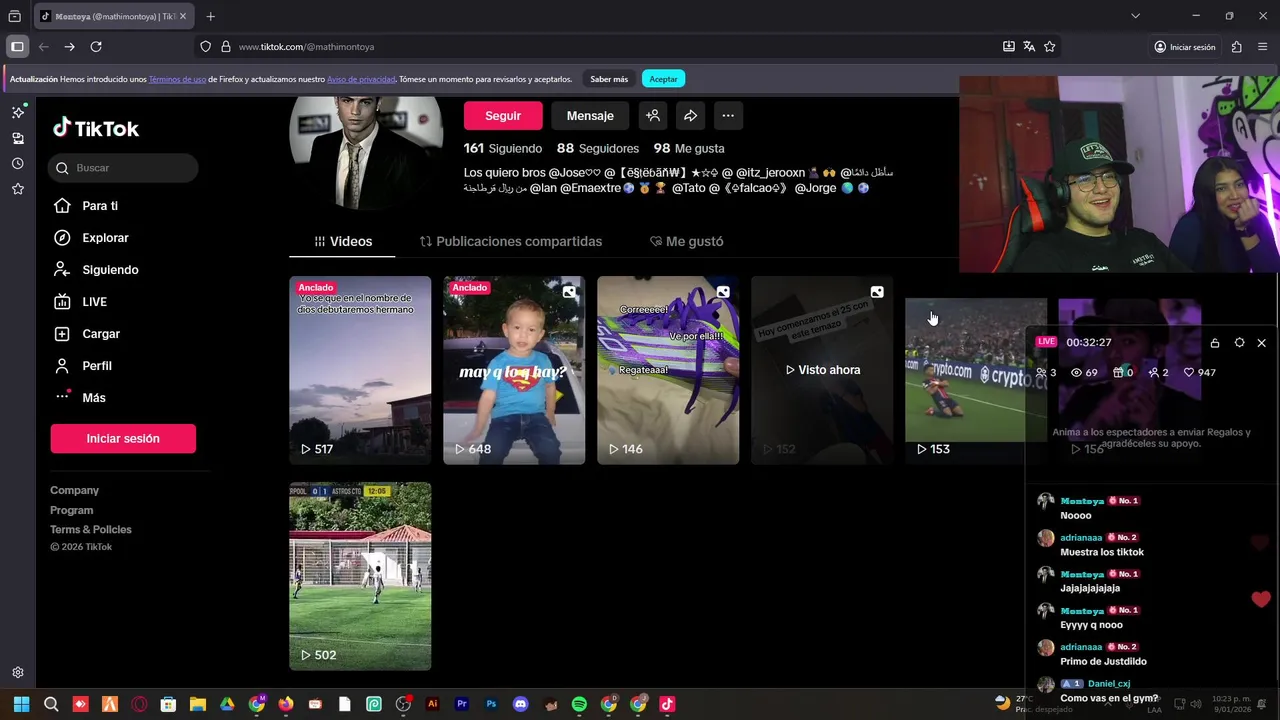Open Terms & Policies link
Image resolution: width=1280 pixels, height=720 pixels.
pos(91,529)
